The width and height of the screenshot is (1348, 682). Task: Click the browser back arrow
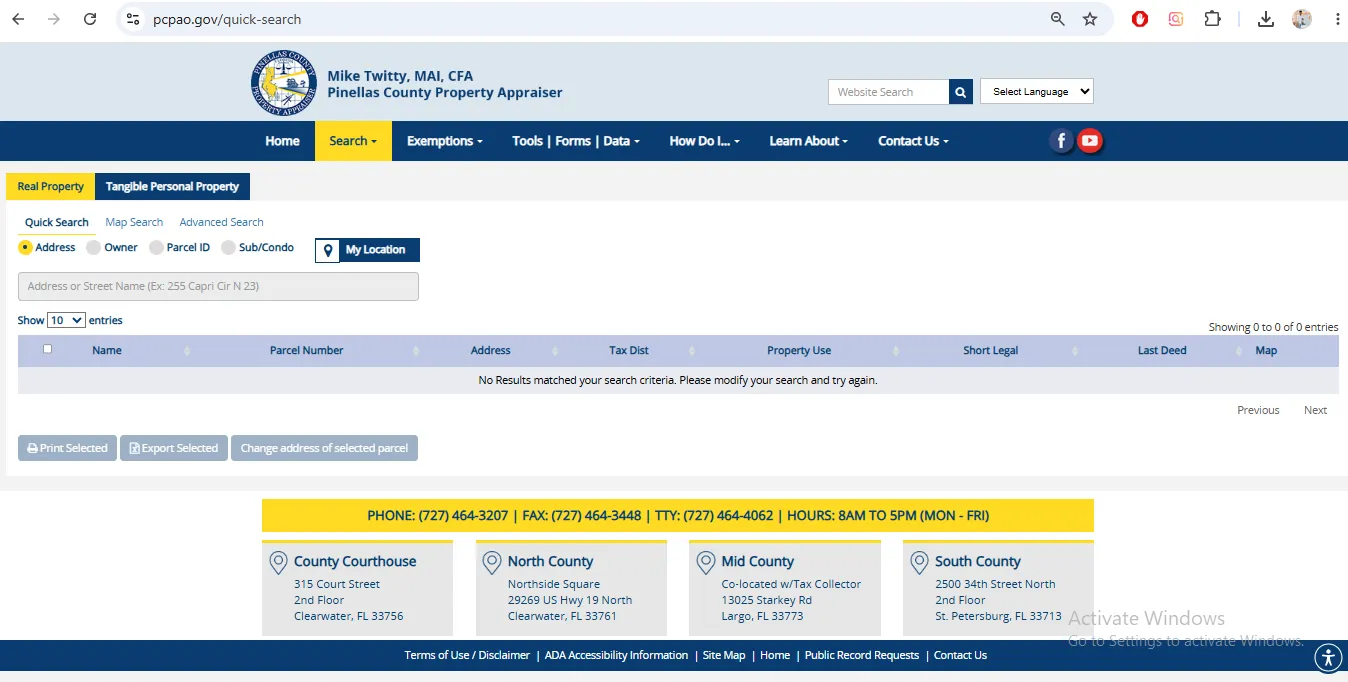click(x=18, y=19)
